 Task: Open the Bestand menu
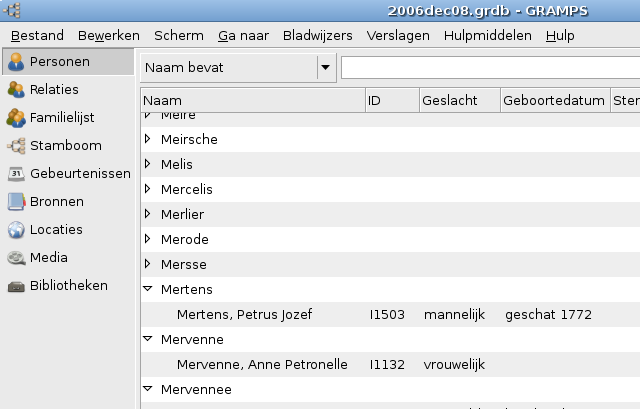tap(37, 35)
